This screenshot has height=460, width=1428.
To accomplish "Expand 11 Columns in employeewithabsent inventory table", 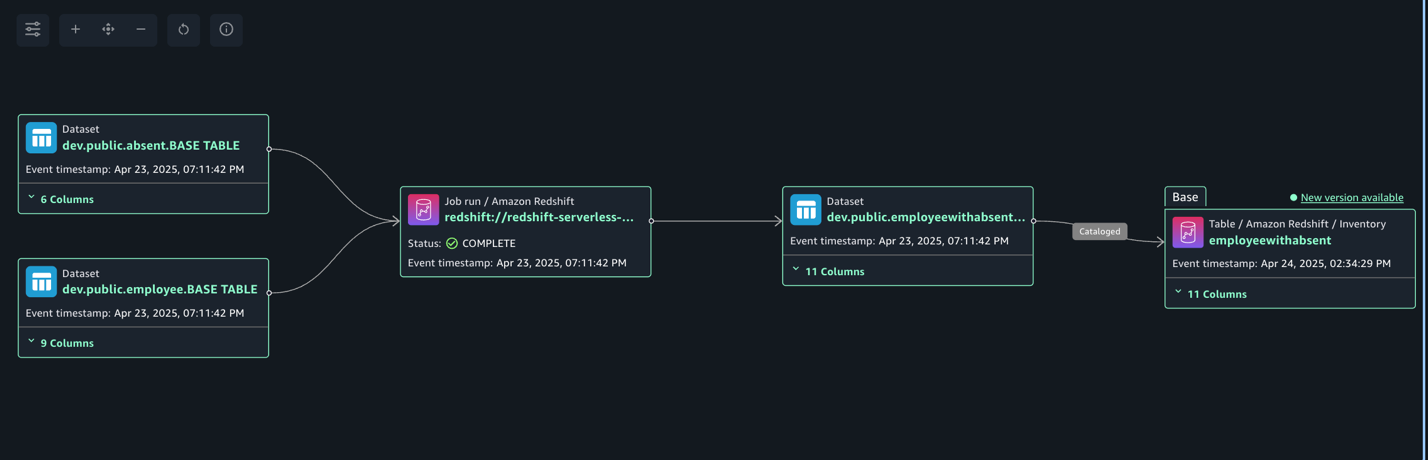I will click(x=1210, y=294).
